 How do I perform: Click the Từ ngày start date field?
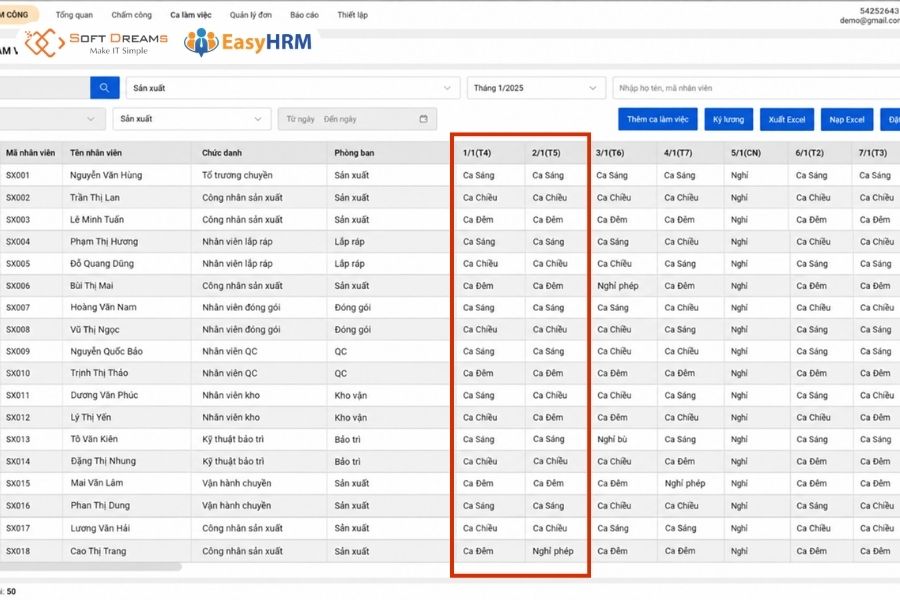pos(301,119)
